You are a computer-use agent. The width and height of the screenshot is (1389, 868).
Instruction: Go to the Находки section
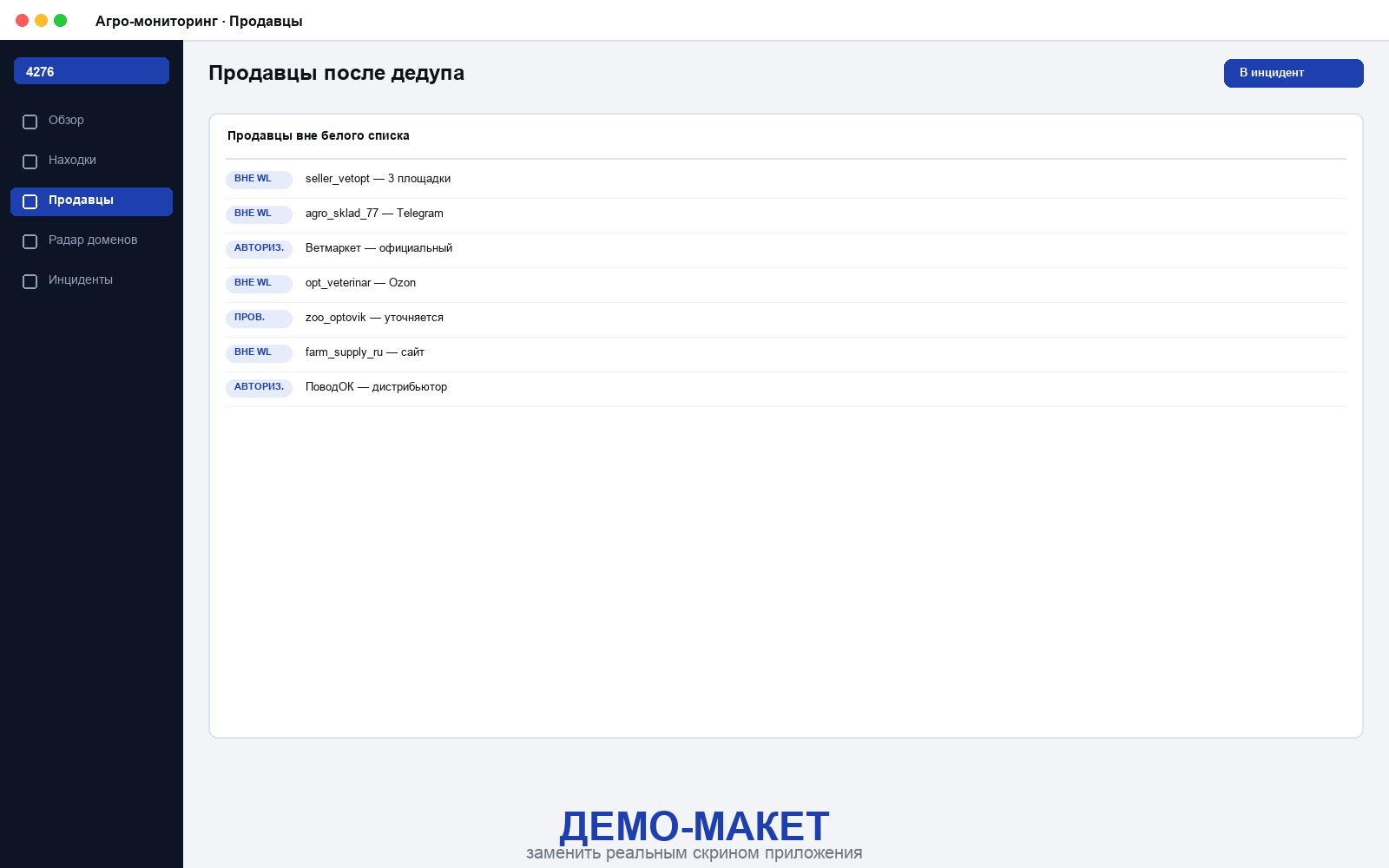pos(91,161)
